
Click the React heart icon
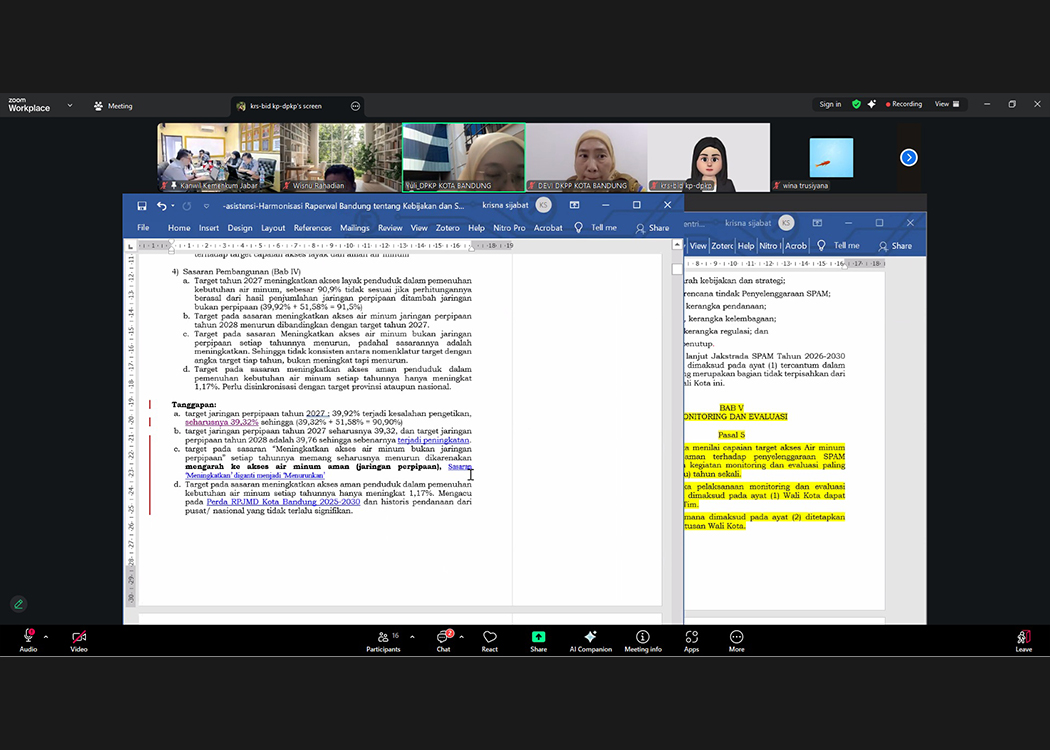490,637
